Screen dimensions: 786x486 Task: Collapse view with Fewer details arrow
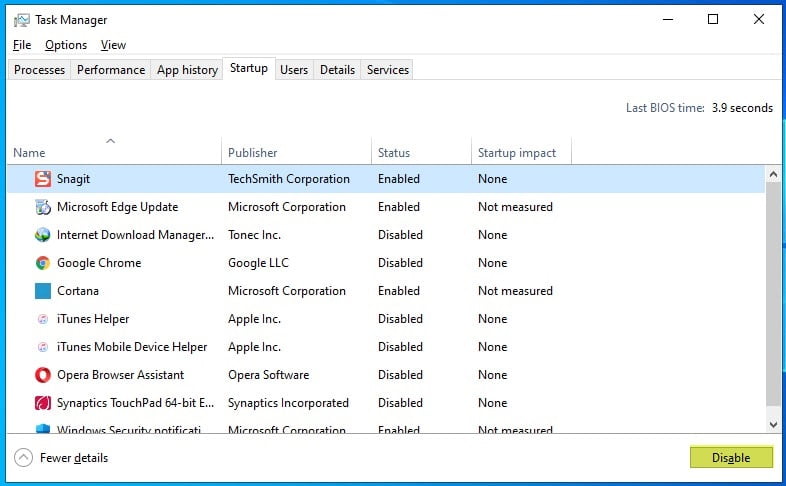23,457
